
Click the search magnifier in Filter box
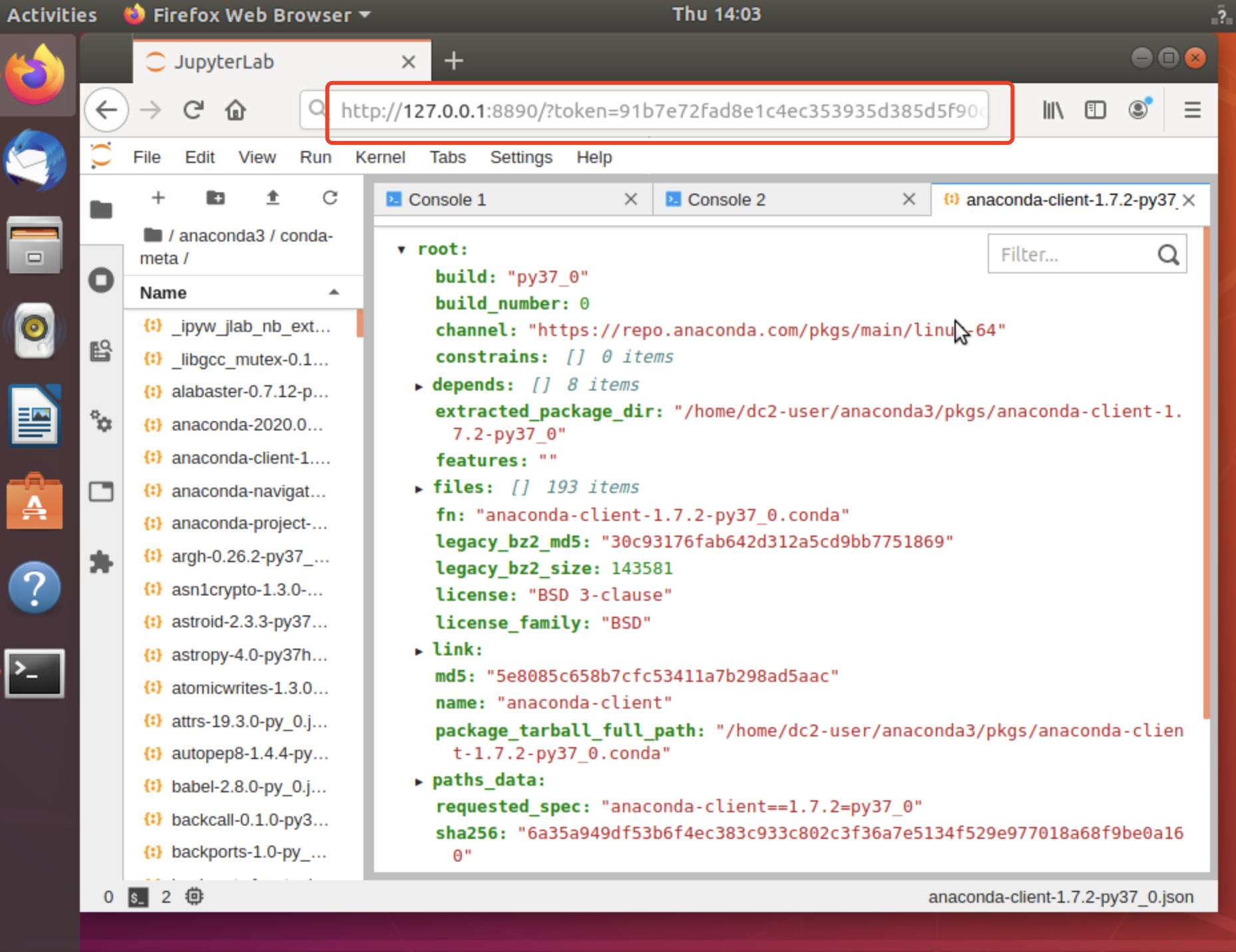pyautogui.click(x=1168, y=254)
